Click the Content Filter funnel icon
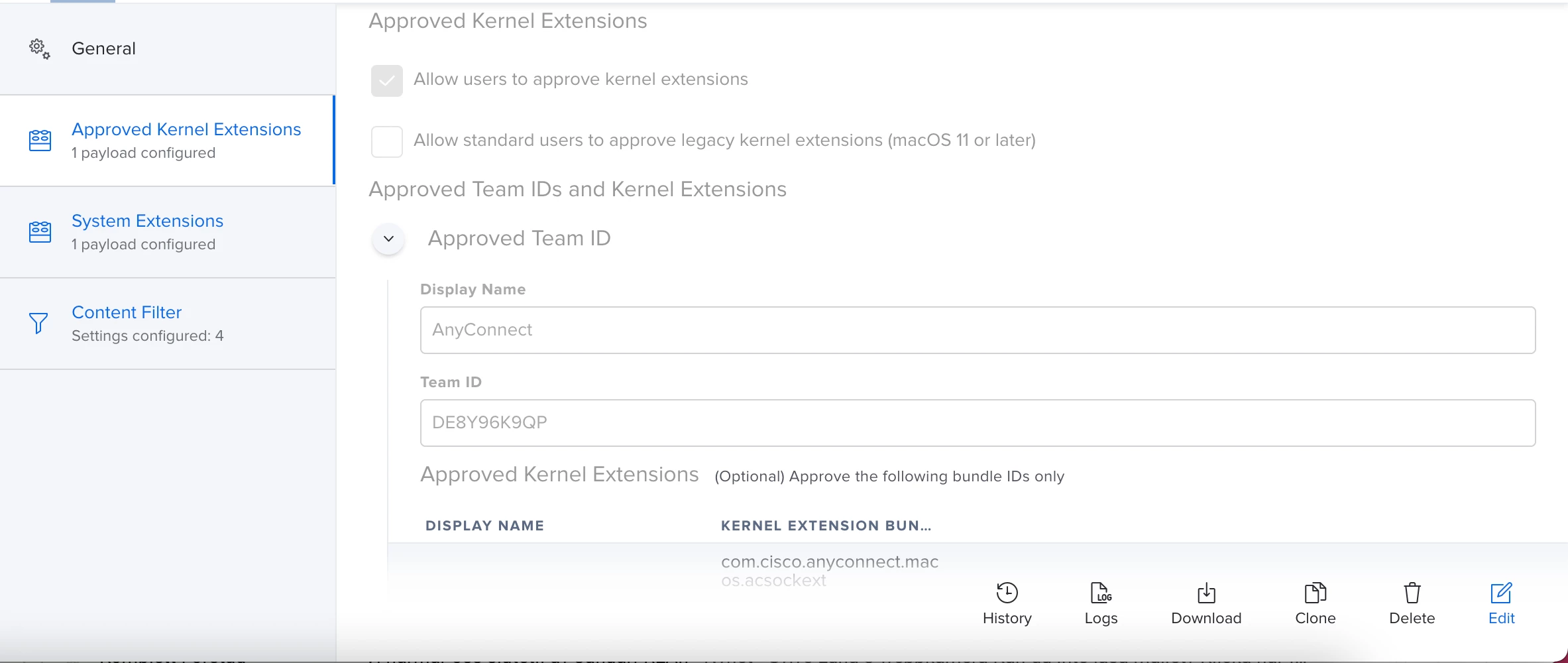Image resolution: width=1568 pixels, height=663 pixels. [39, 324]
